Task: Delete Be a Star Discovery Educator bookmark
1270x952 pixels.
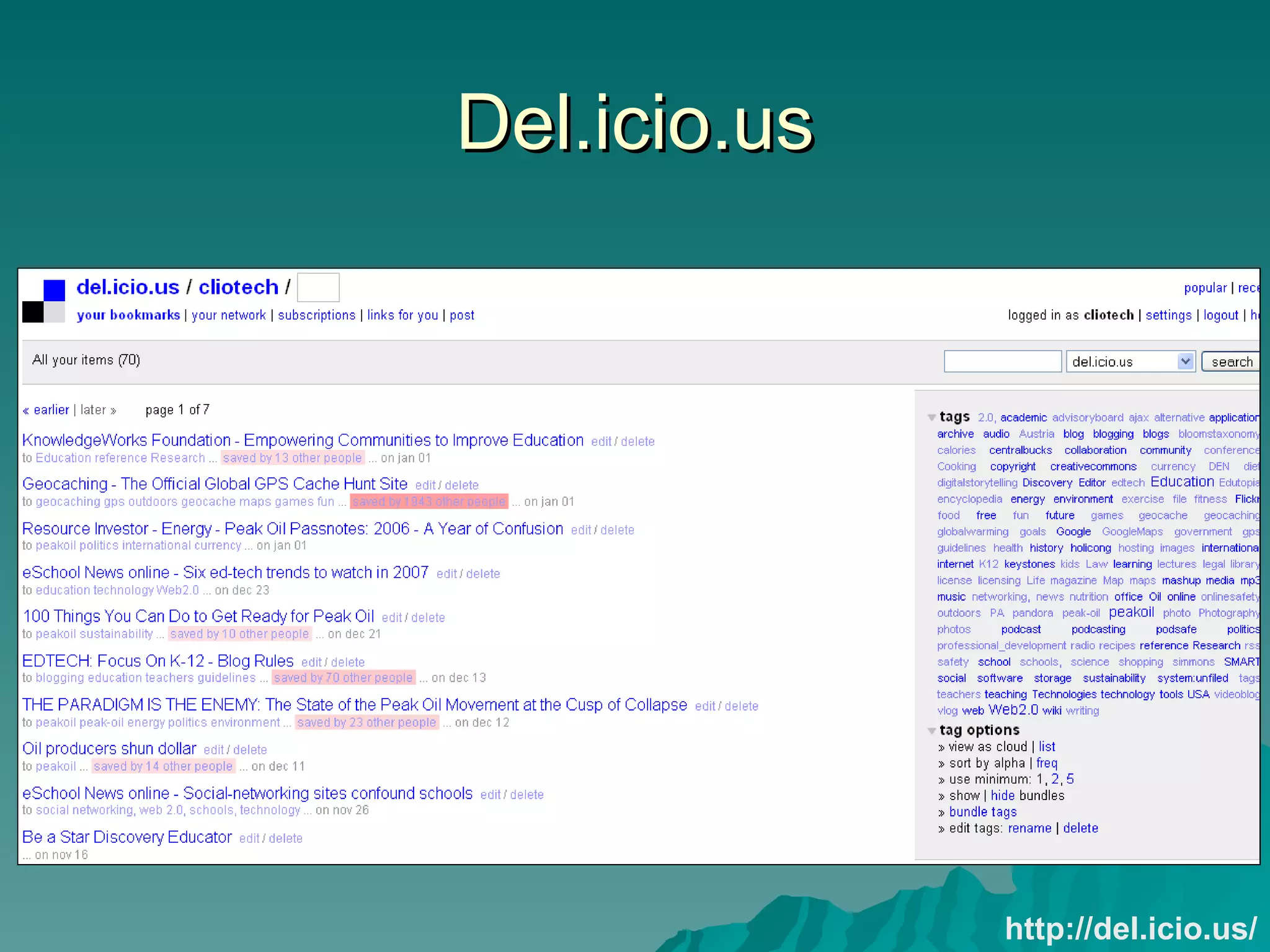Action: [286, 839]
